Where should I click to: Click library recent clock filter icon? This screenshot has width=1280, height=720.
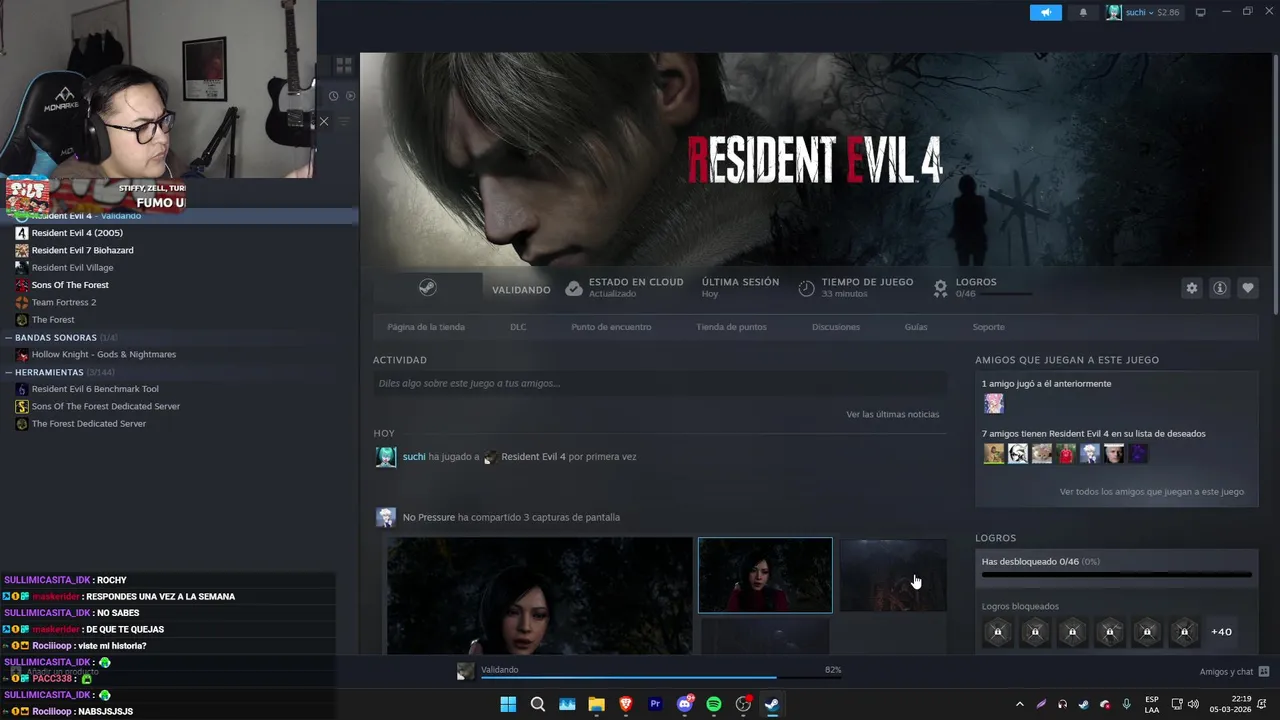click(333, 96)
